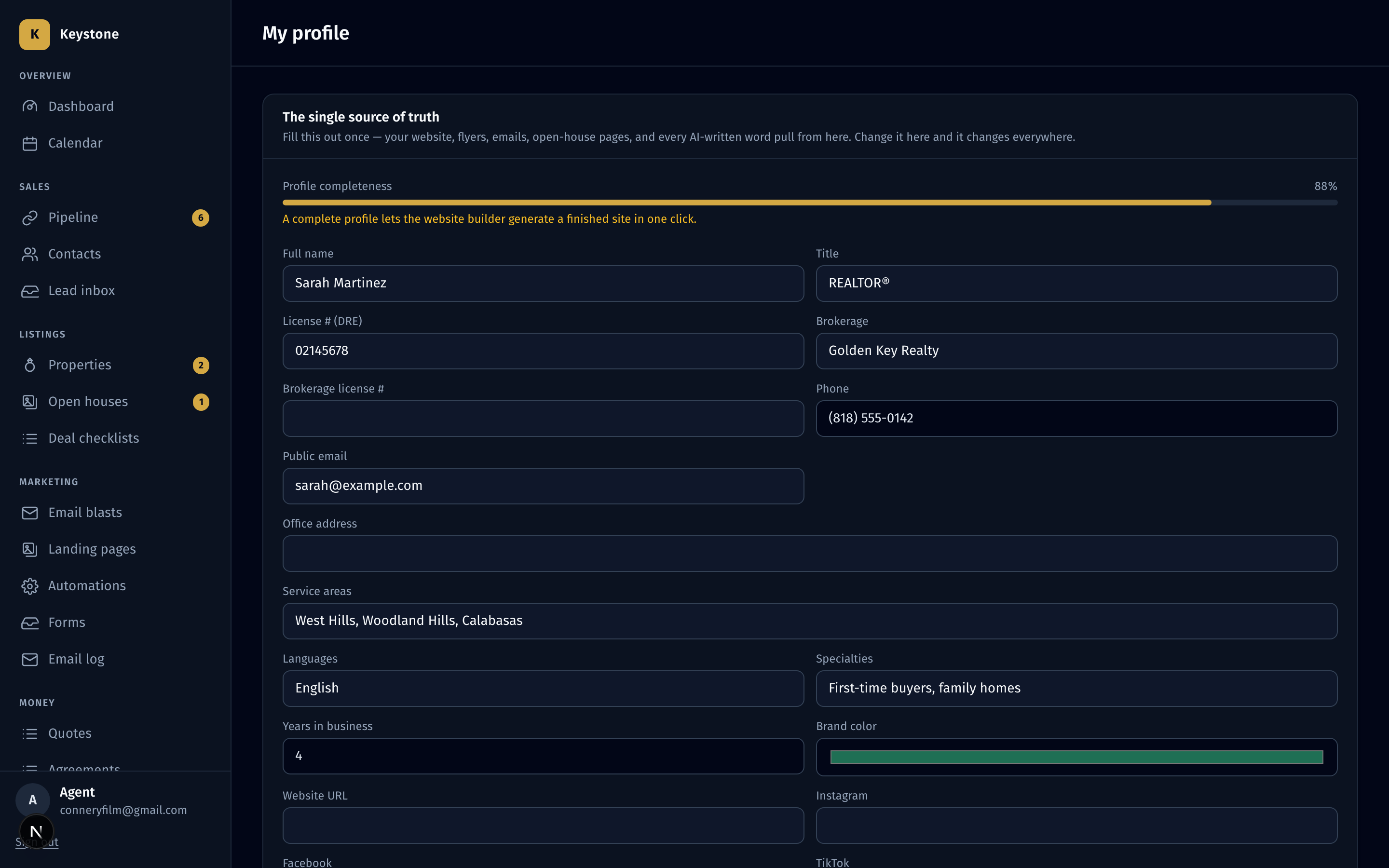The image size is (1389, 868).
Task: Click the Years in business field
Action: 543,756
